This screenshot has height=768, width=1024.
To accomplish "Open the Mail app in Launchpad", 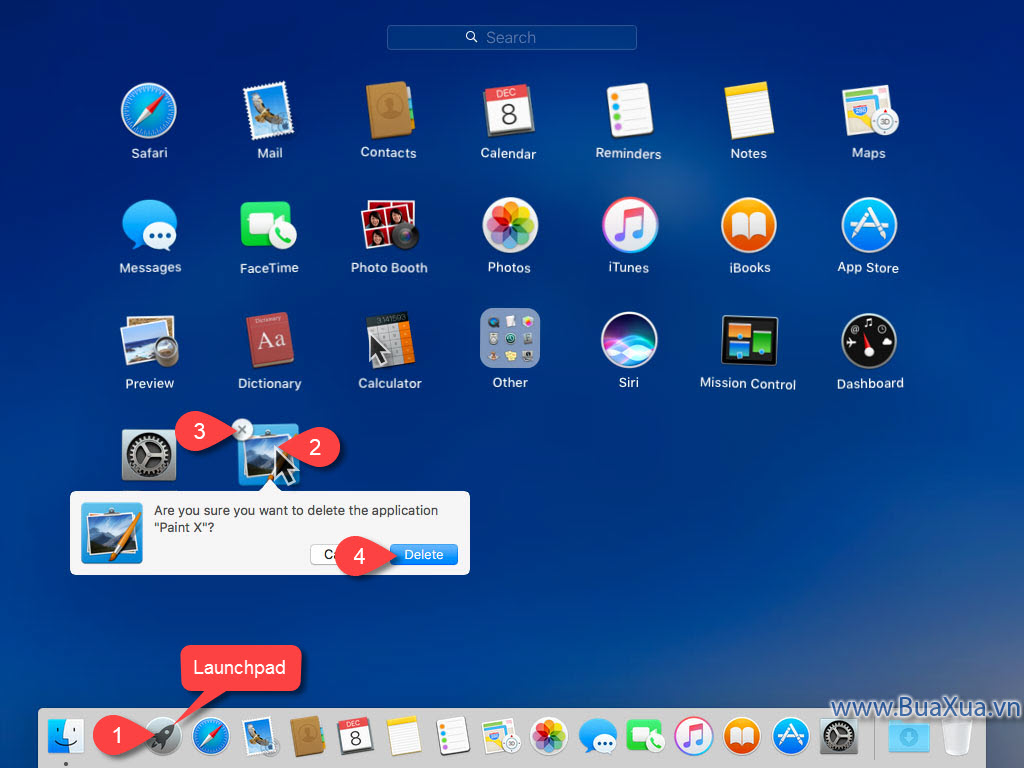I will tap(268, 111).
